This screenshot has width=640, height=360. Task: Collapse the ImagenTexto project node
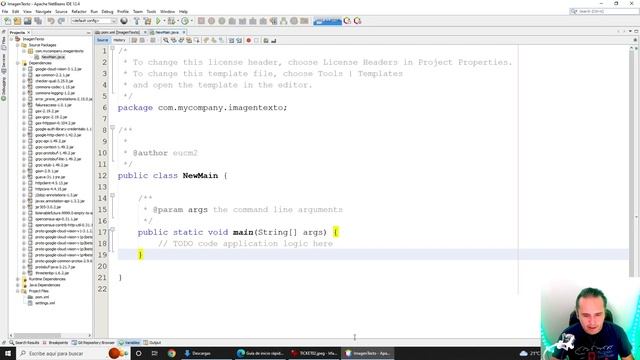[12, 39]
